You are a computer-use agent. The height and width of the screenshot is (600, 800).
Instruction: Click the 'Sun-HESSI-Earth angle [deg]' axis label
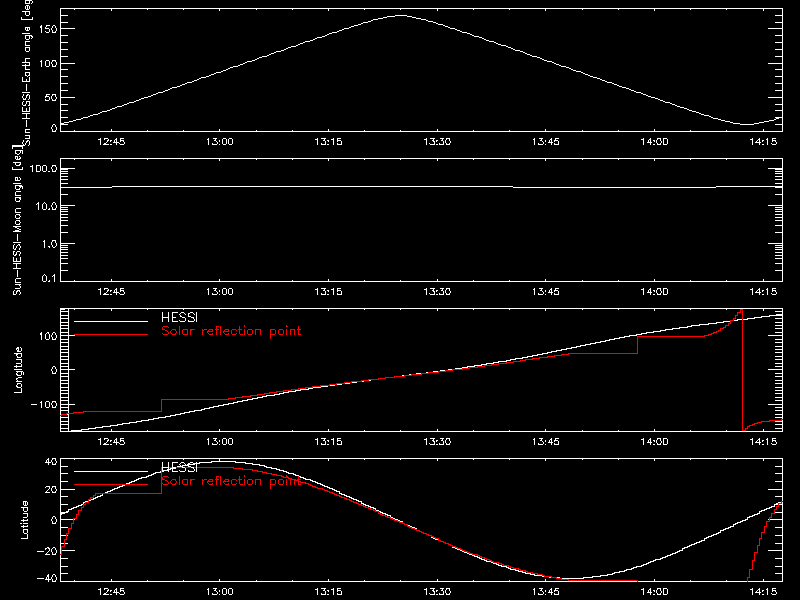(x=27, y=72)
